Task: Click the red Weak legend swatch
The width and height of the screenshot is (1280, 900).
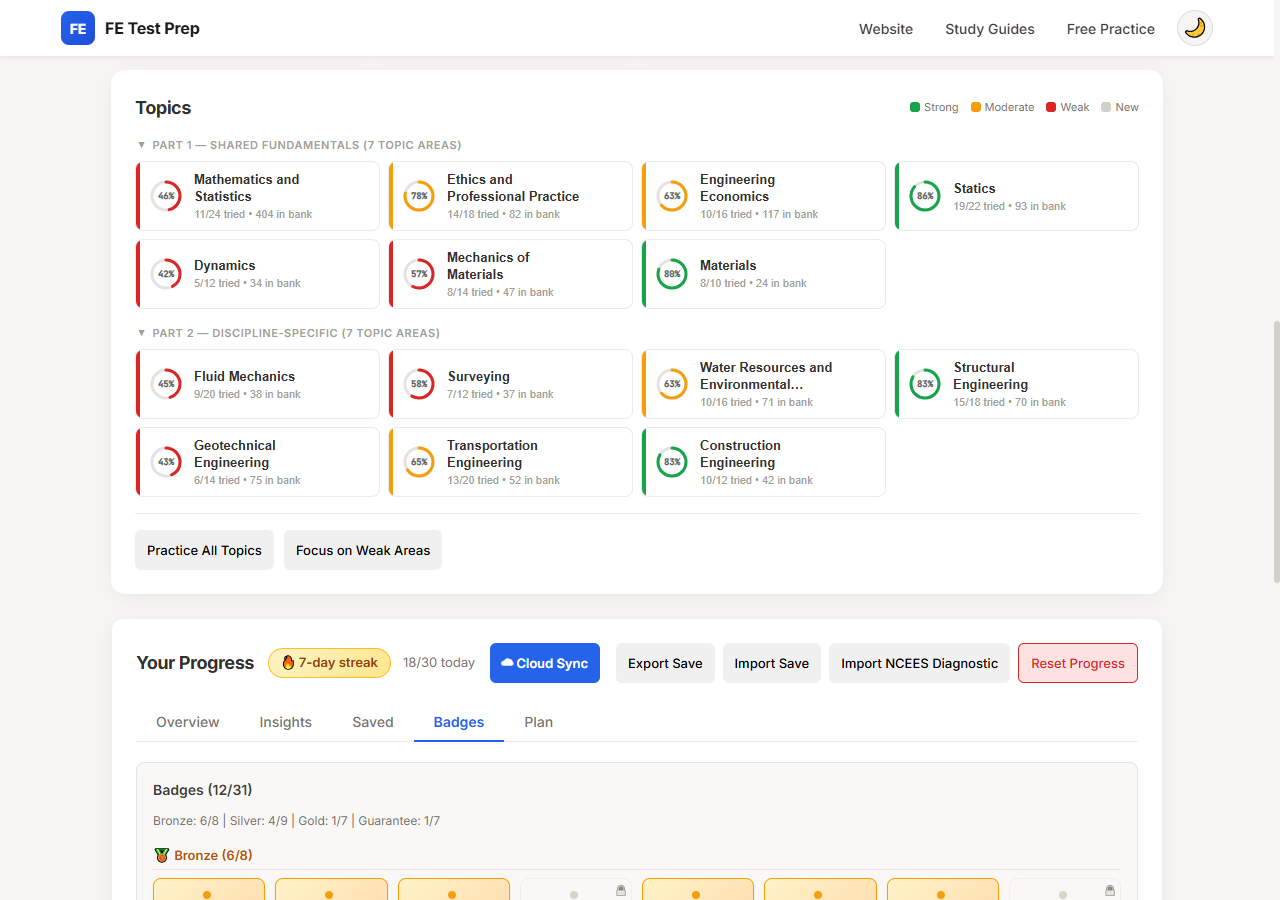Action: pos(1051,107)
